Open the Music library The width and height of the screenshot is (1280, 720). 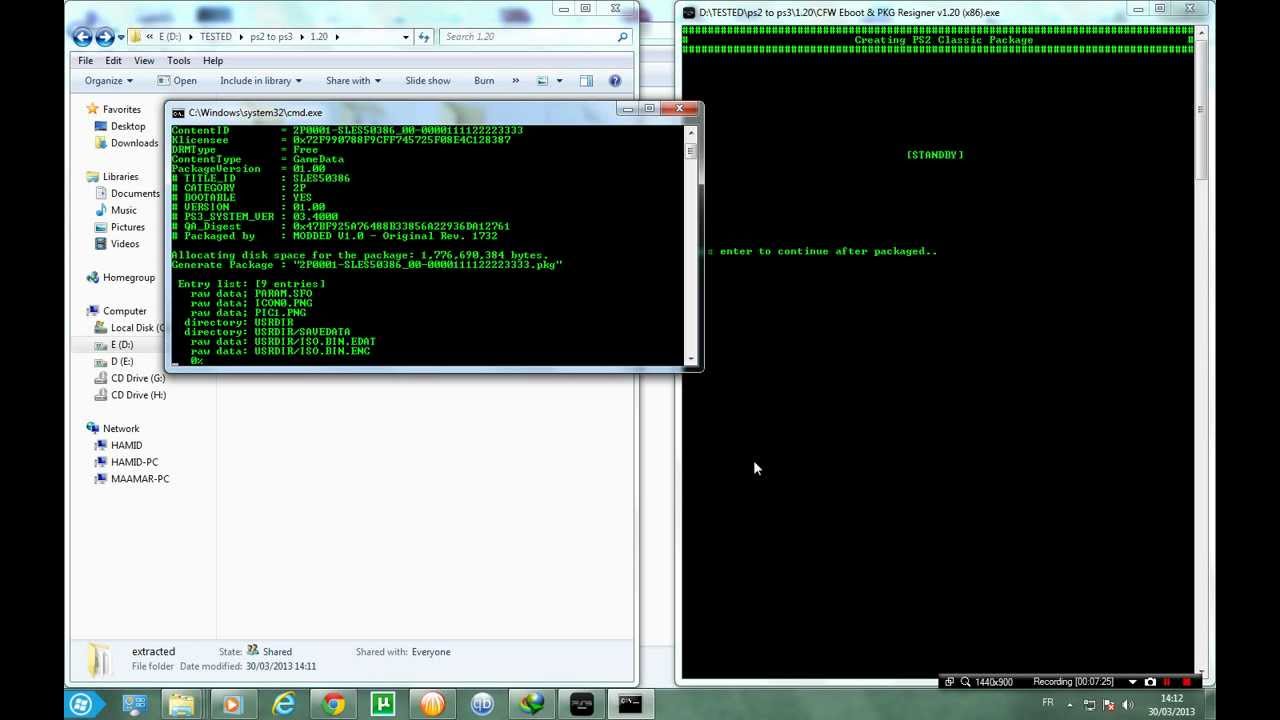123,211
